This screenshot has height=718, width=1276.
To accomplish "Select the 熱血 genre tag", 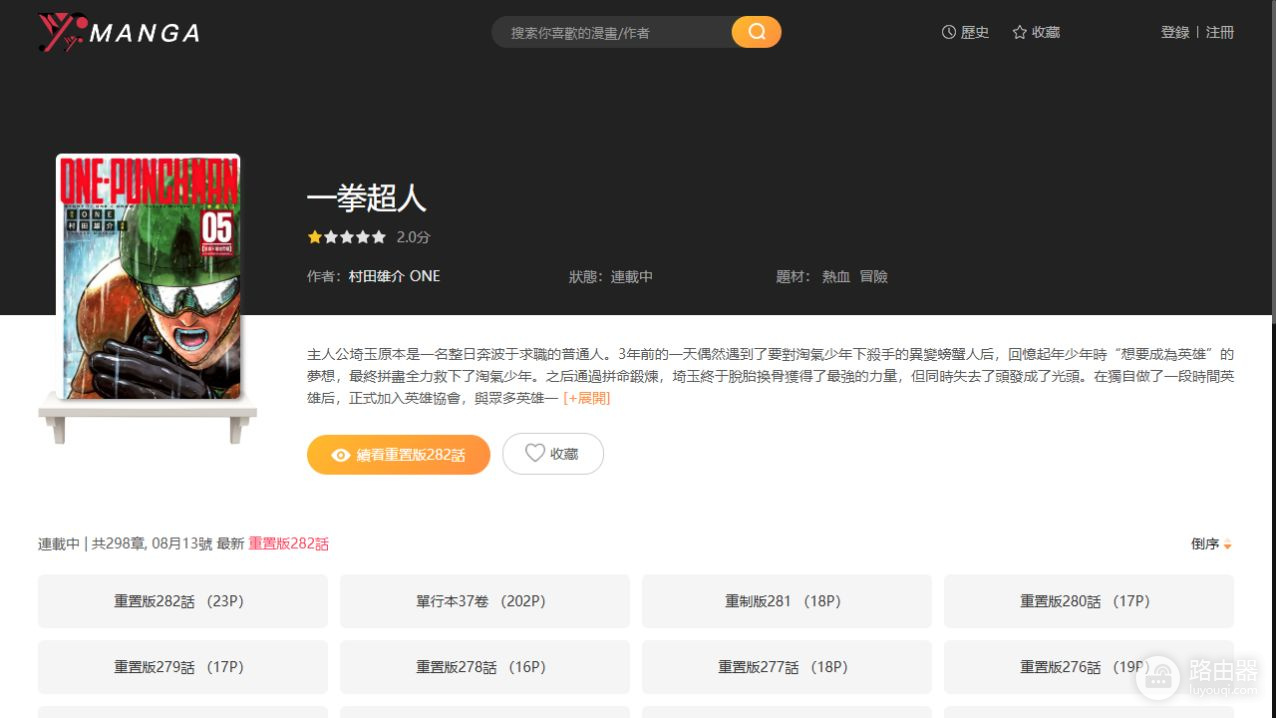I will tap(836, 276).
